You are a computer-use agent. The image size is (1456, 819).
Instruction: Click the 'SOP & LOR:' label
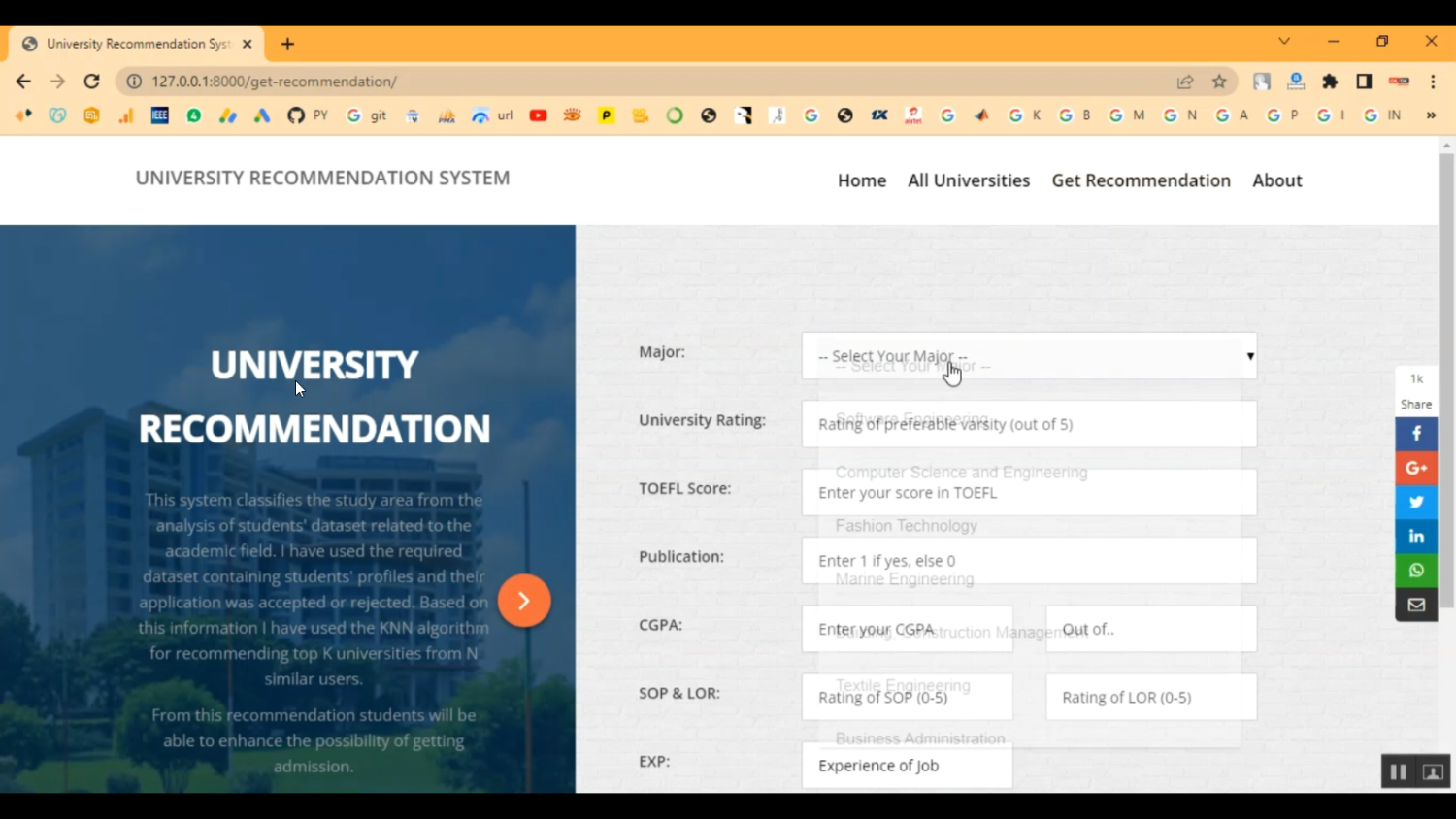point(679,693)
